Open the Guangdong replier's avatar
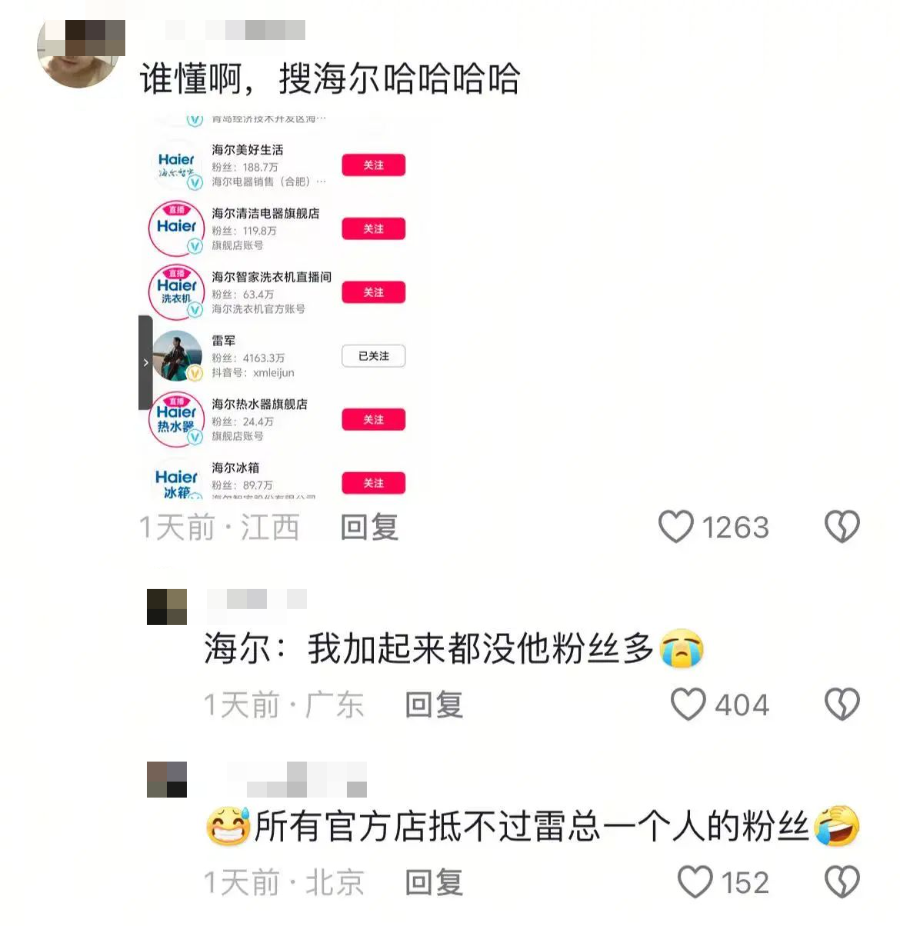900x926 pixels. pyautogui.click(x=167, y=607)
